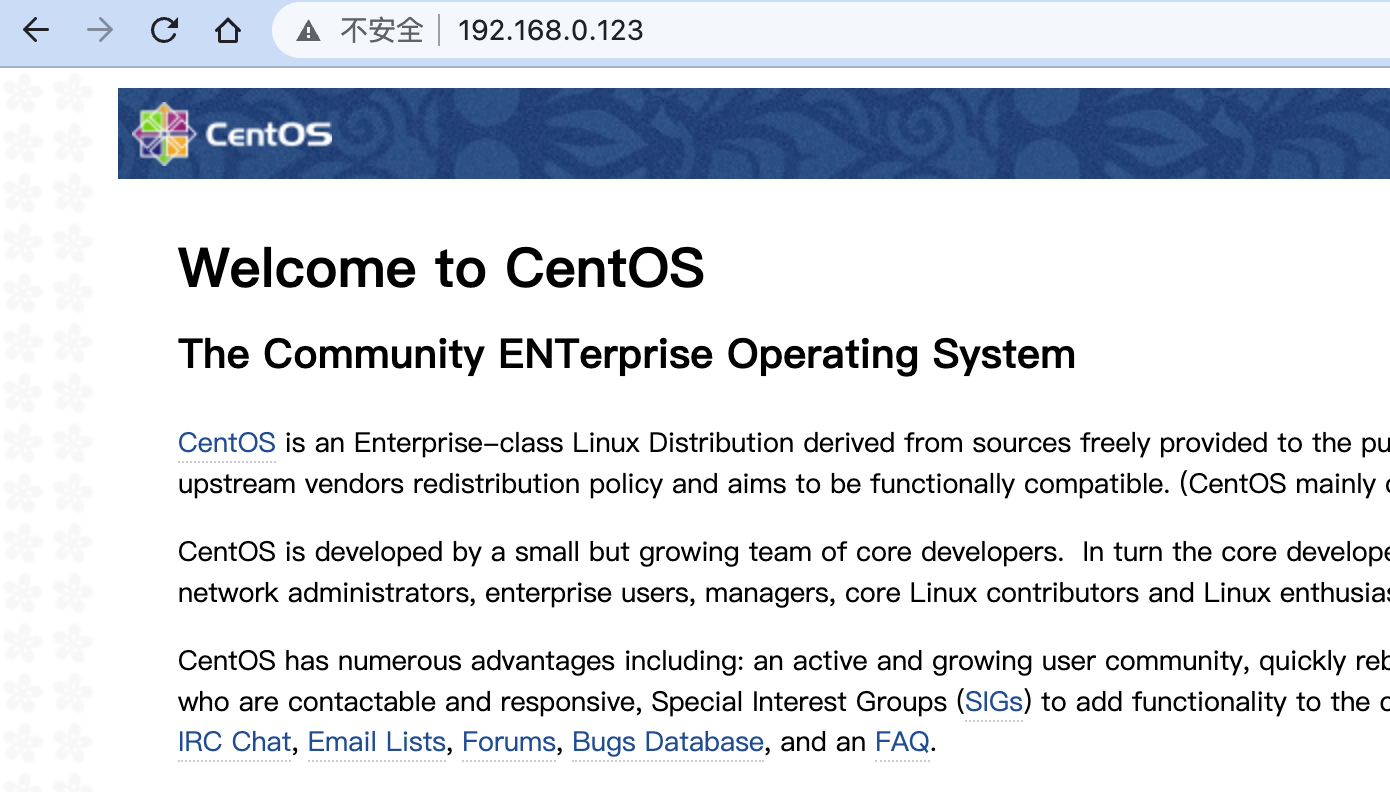The height and width of the screenshot is (792, 1390).
Task: Open the Bugs Database link
Action: pyautogui.click(x=668, y=742)
